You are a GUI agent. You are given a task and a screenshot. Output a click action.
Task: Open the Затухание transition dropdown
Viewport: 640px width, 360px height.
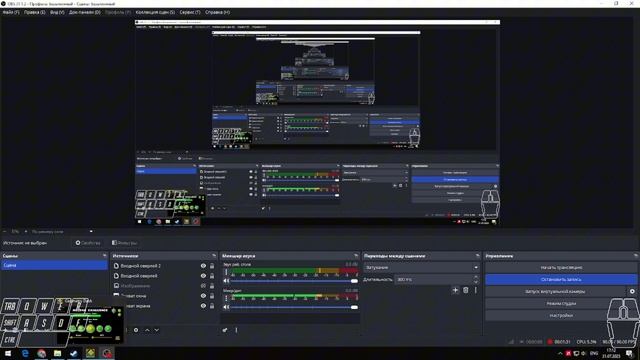(x=422, y=267)
